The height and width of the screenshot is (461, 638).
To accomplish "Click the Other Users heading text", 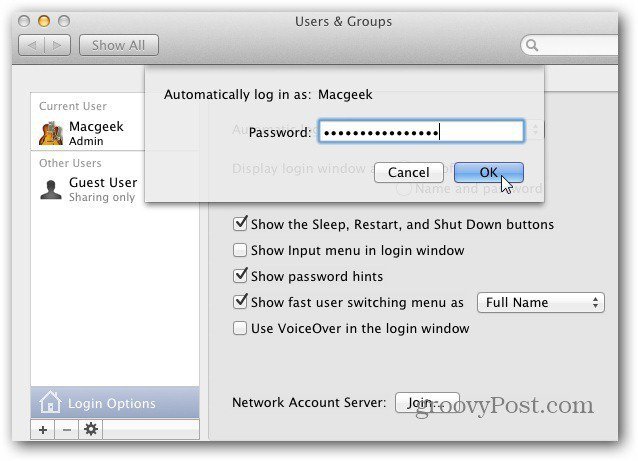I will 70,163.
